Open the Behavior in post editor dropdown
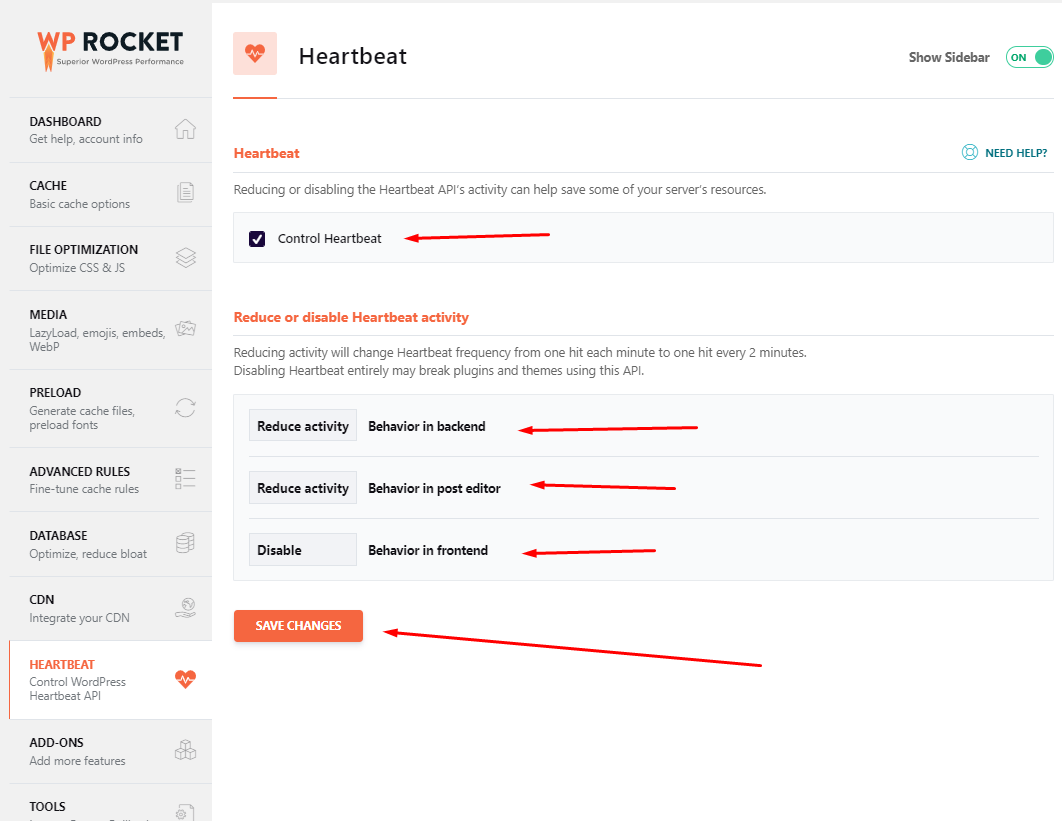Screen dimensions: 1062x821 (302, 488)
